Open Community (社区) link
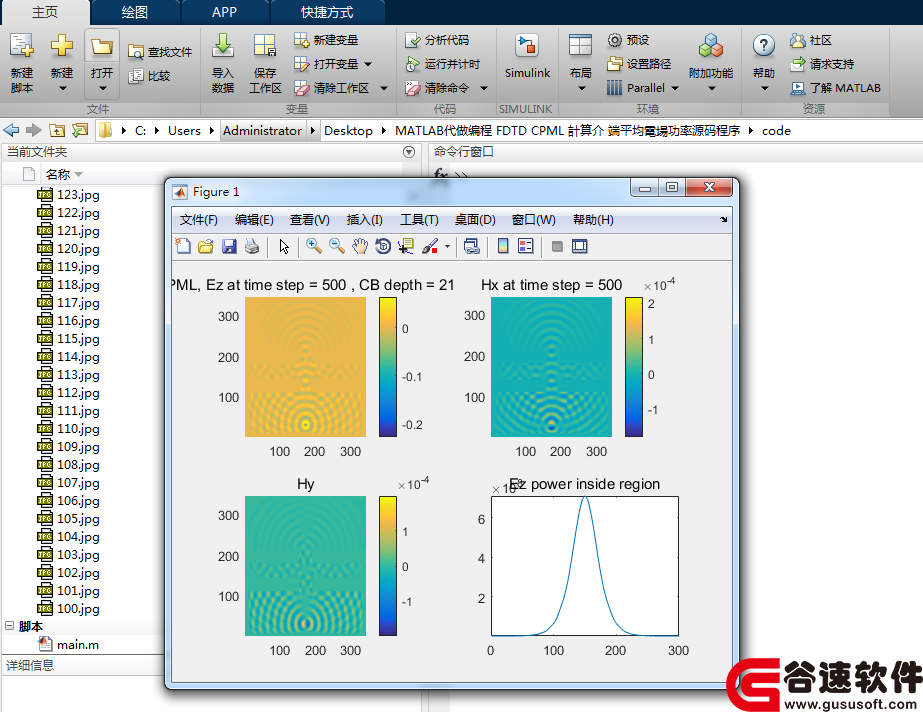The image size is (923, 712). click(811, 40)
